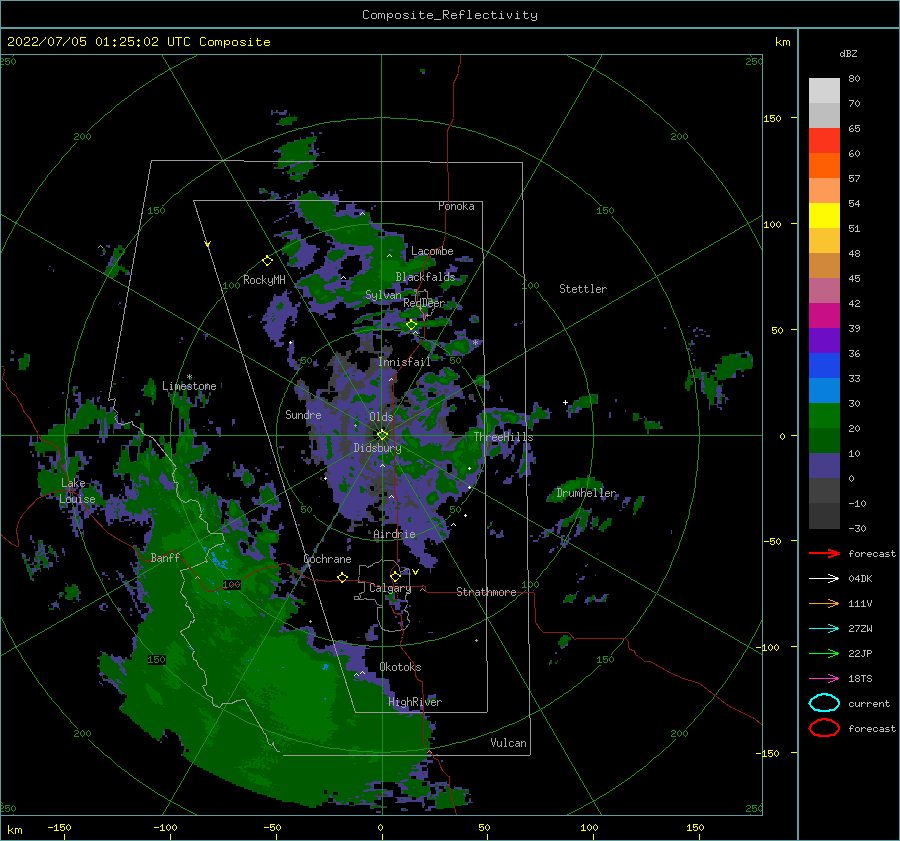This screenshot has height=841, width=900.
Task: Click the light blue 33 dBZ swatch
Action: click(824, 390)
